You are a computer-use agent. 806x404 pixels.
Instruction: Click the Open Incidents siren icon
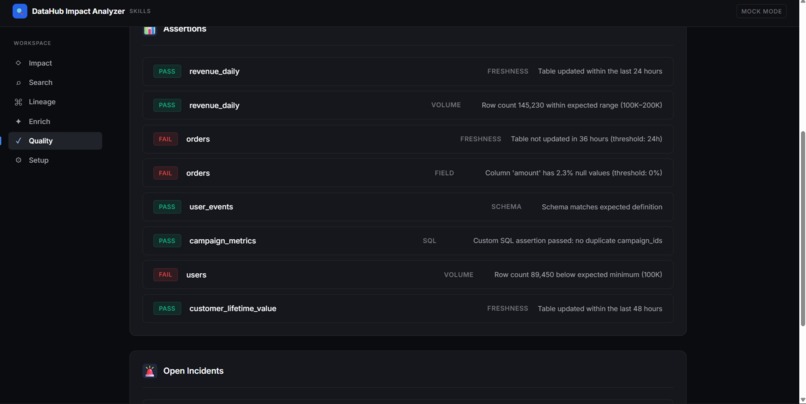coord(150,371)
